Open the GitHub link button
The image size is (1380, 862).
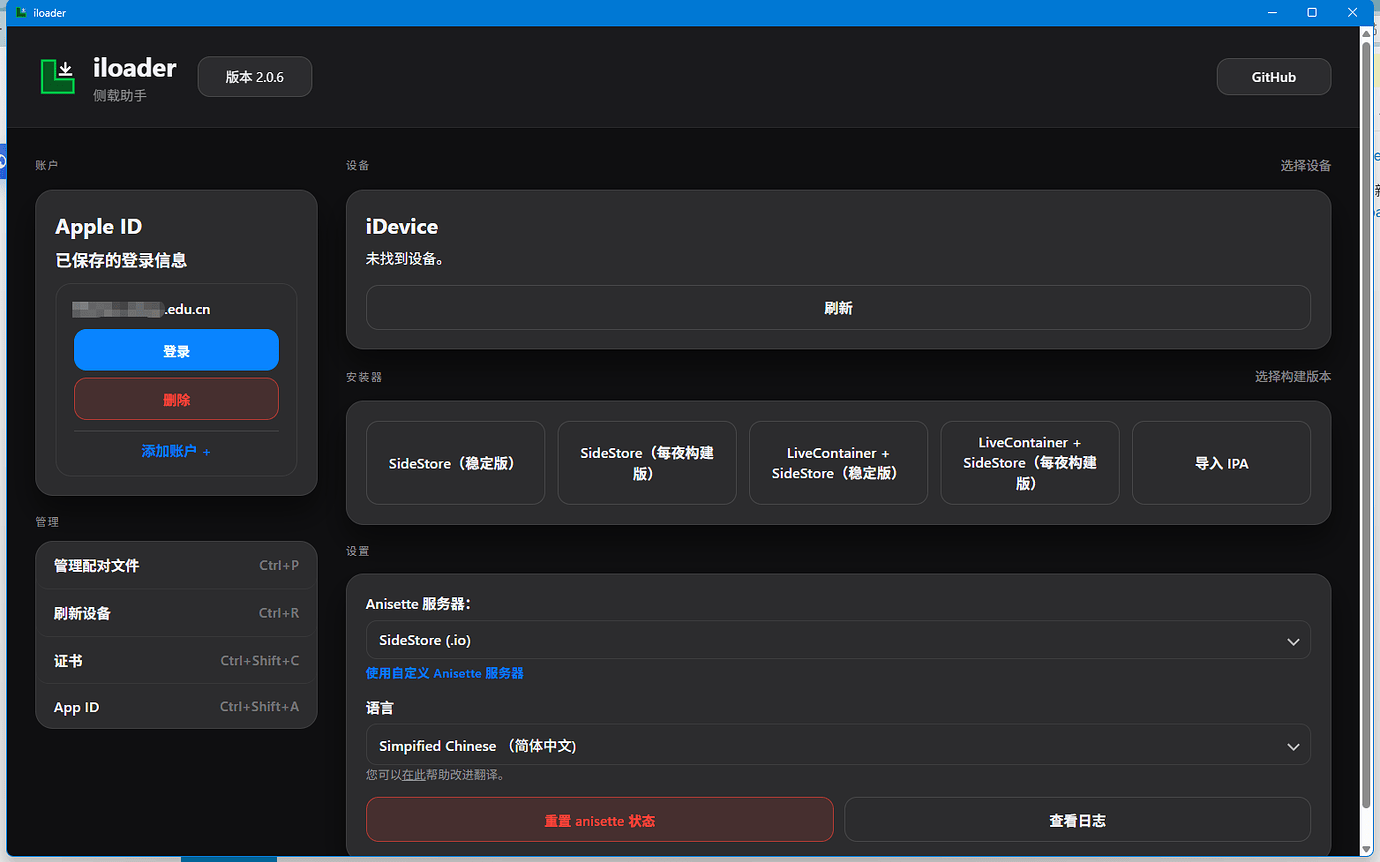pyautogui.click(x=1273, y=77)
